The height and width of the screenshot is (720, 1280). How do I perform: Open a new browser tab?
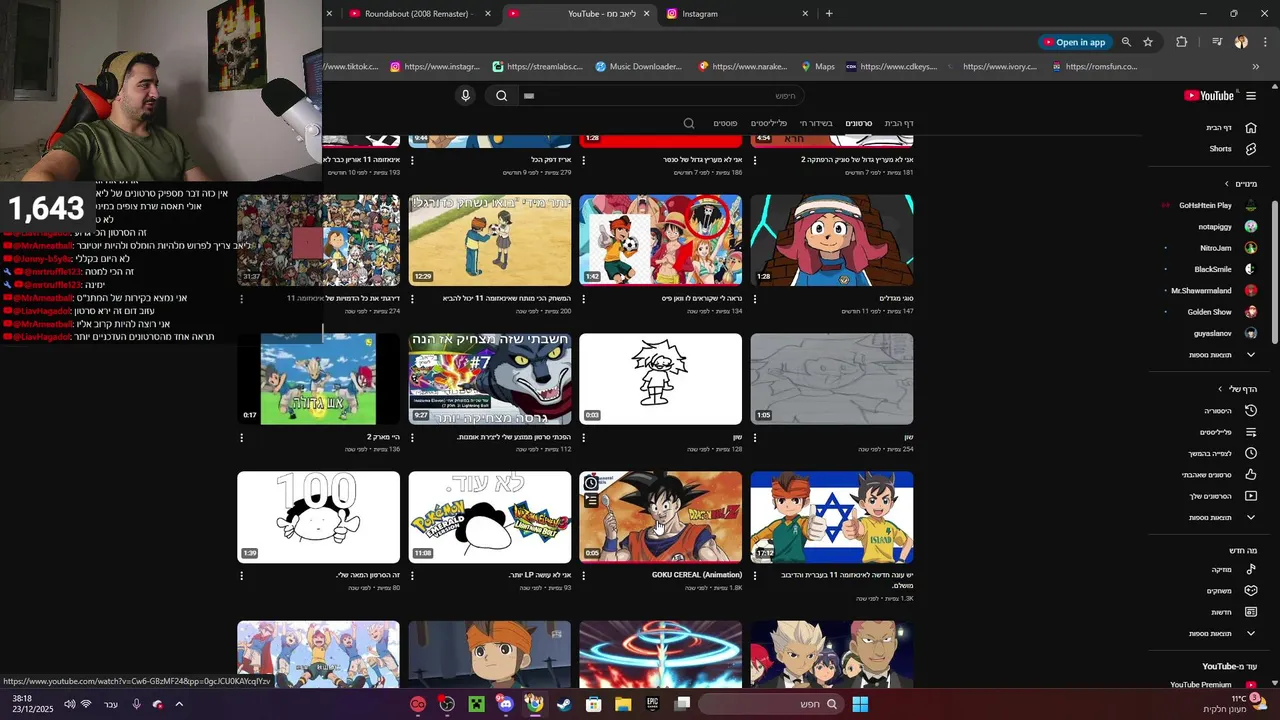[x=829, y=14]
